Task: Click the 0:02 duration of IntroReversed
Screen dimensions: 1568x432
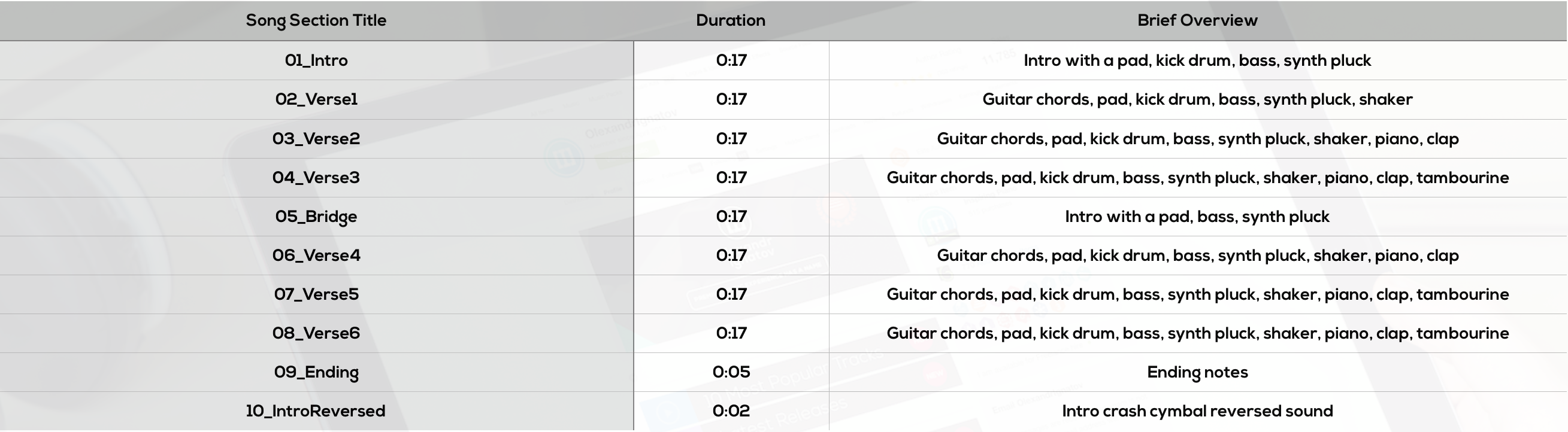Action: (x=731, y=411)
